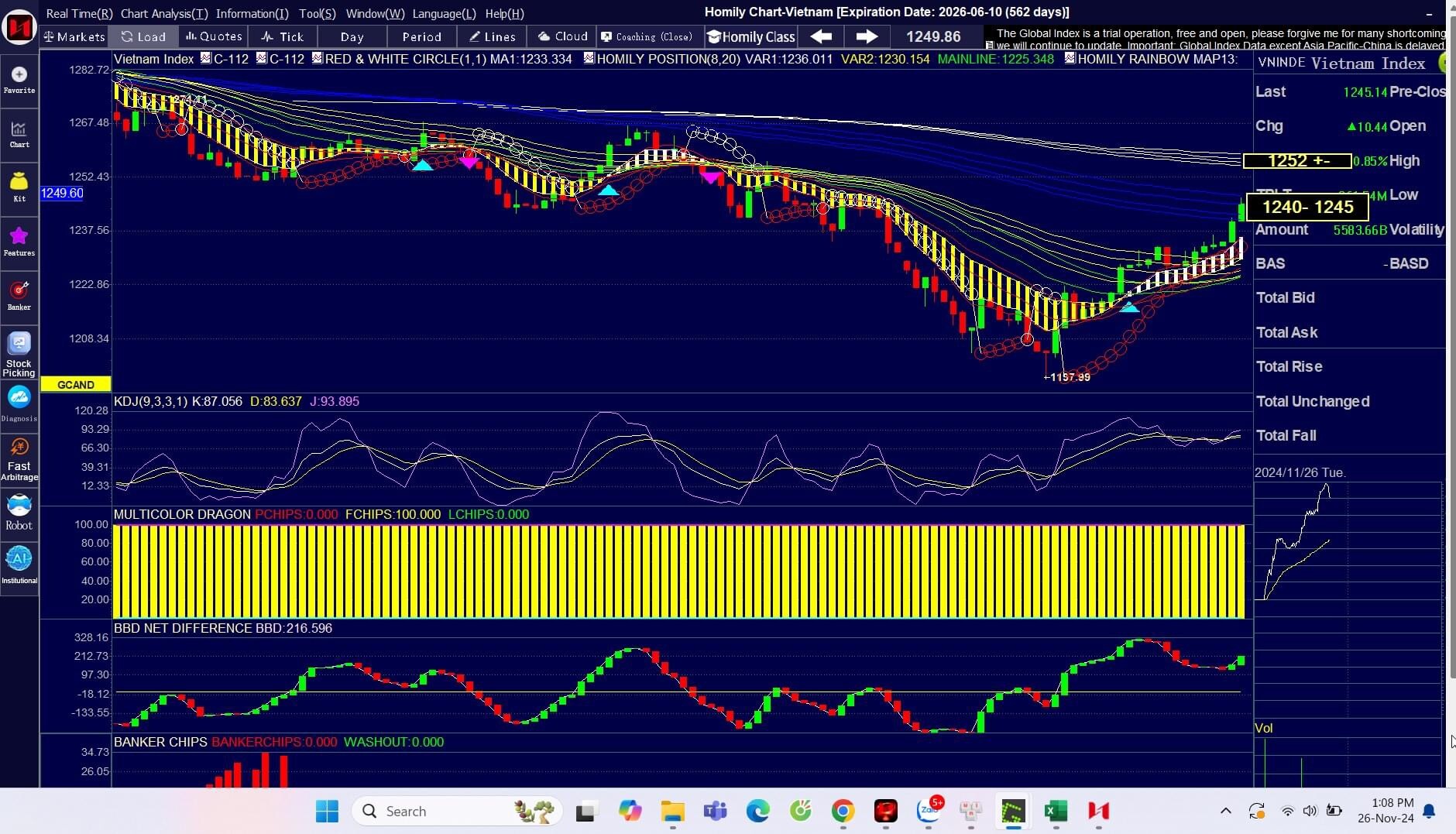Open Copilot from the taskbar
1456x834 pixels.
point(630,811)
